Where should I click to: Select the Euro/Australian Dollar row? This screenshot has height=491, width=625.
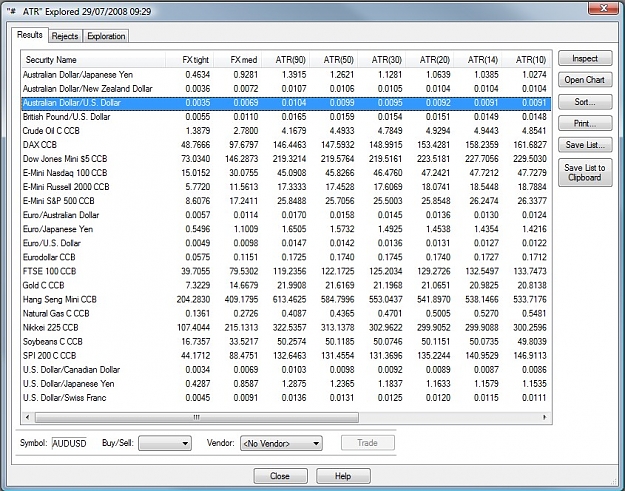point(286,215)
